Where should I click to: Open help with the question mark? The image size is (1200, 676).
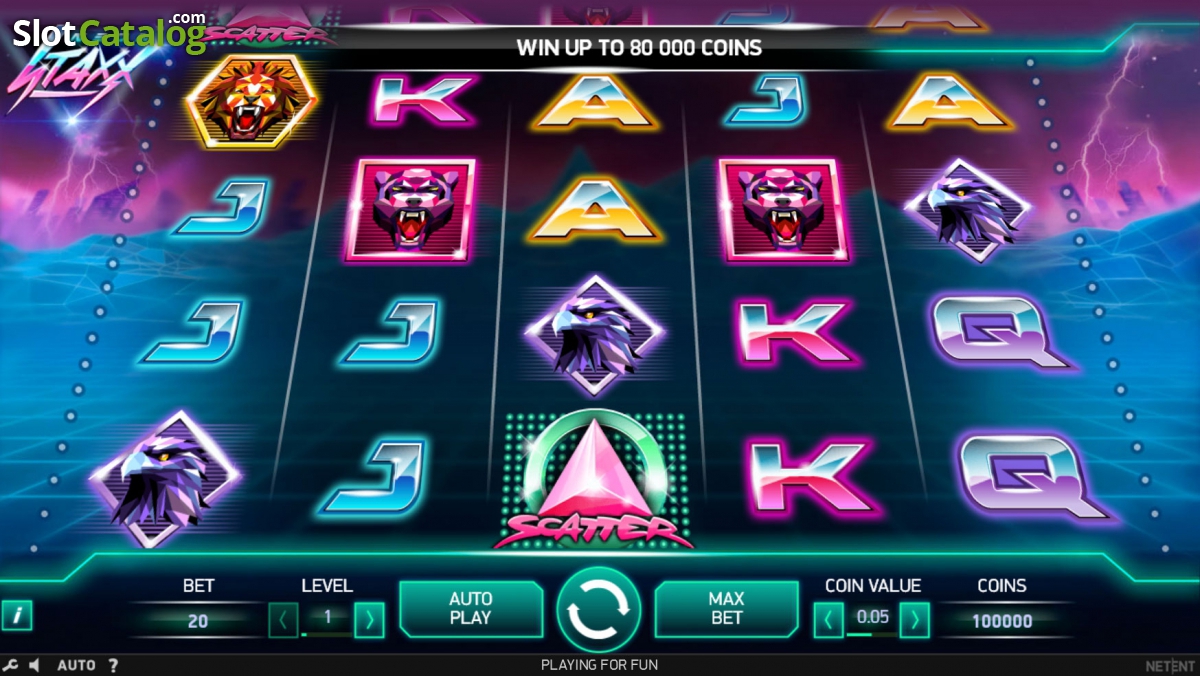[113, 665]
